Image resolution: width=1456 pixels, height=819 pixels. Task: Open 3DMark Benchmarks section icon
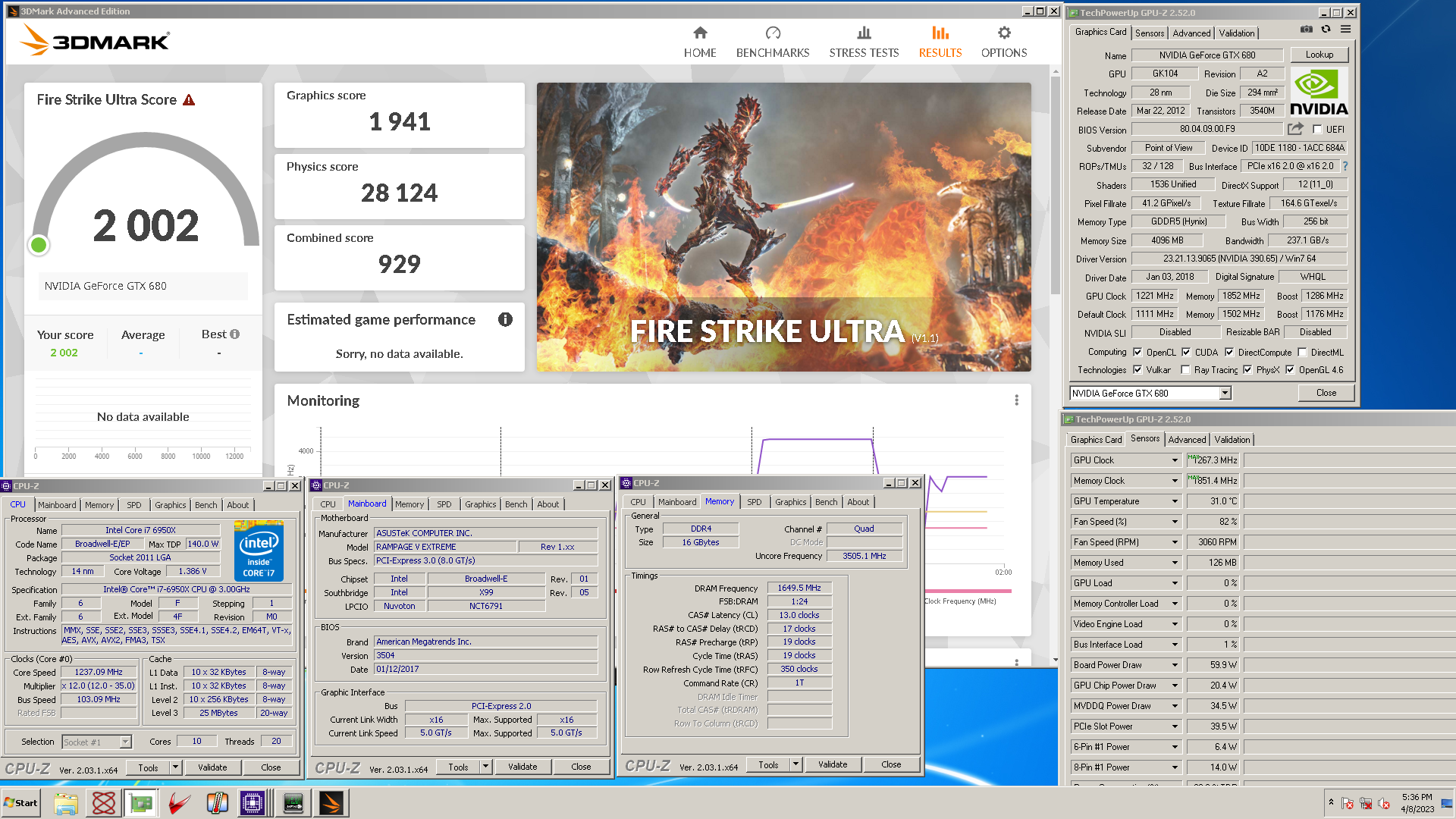[x=773, y=33]
